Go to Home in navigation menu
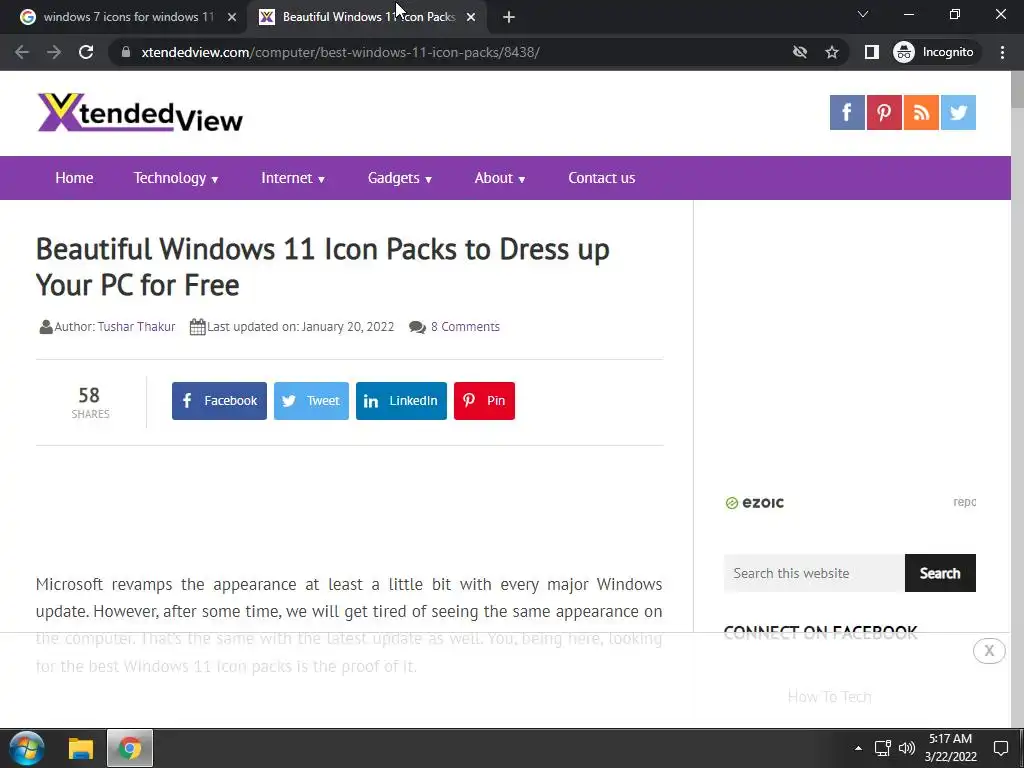This screenshot has width=1024, height=768. tap(74, 178)
